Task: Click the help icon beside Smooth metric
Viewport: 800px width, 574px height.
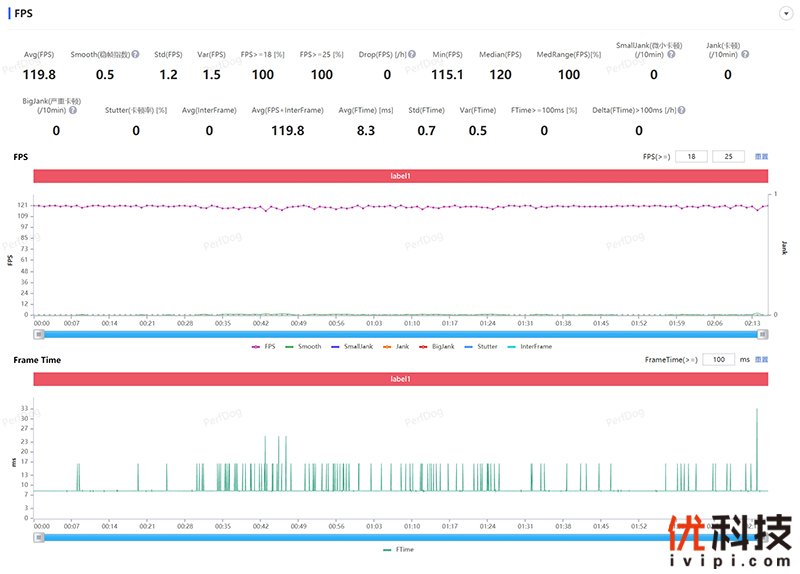Action: (x=135, y=54)
